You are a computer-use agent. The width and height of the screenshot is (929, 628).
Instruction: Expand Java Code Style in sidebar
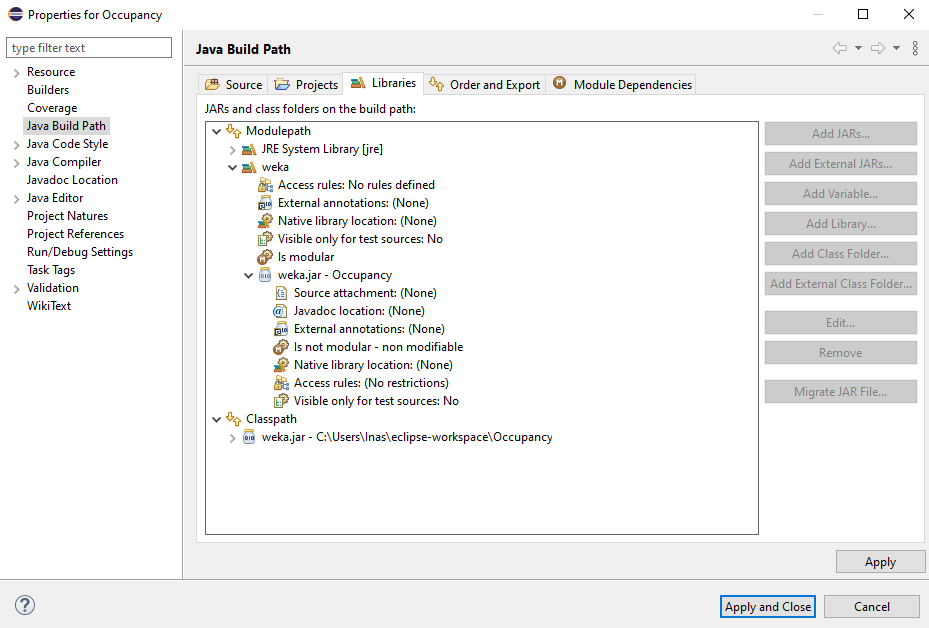point(16,144)
